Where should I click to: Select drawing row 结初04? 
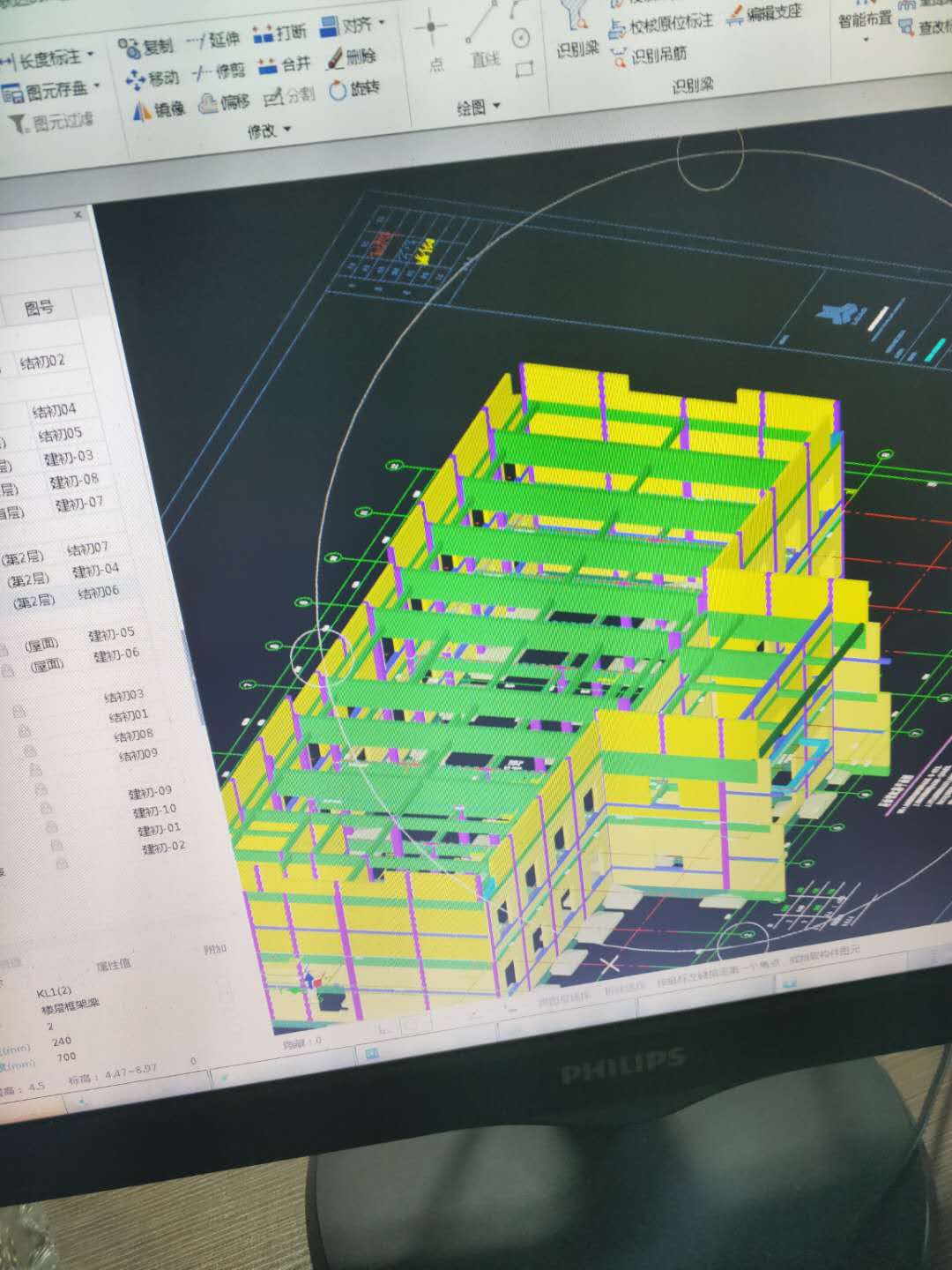(x=54, y=411)
